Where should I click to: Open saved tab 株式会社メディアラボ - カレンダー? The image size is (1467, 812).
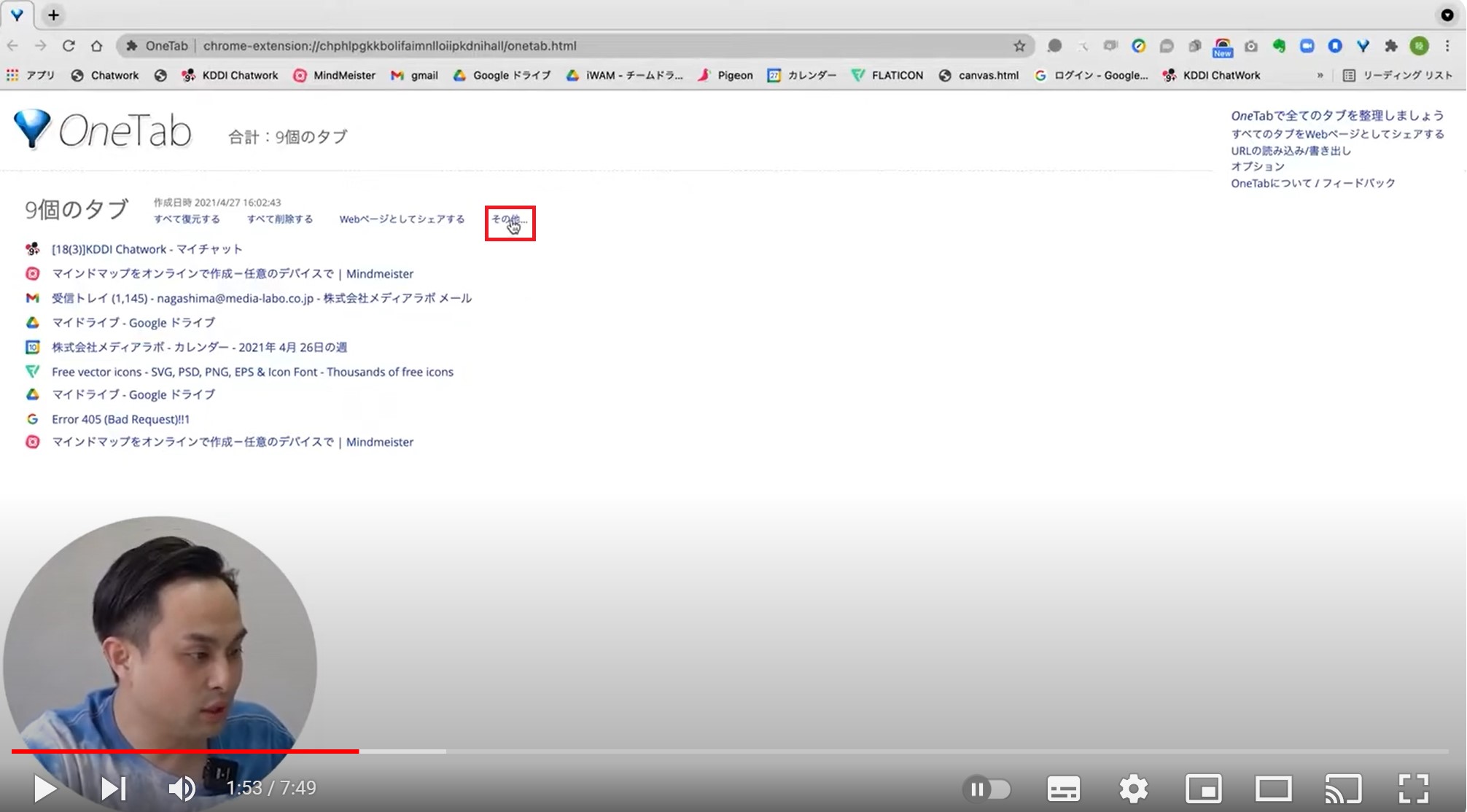pyautogui.click(x=199, y=347)
